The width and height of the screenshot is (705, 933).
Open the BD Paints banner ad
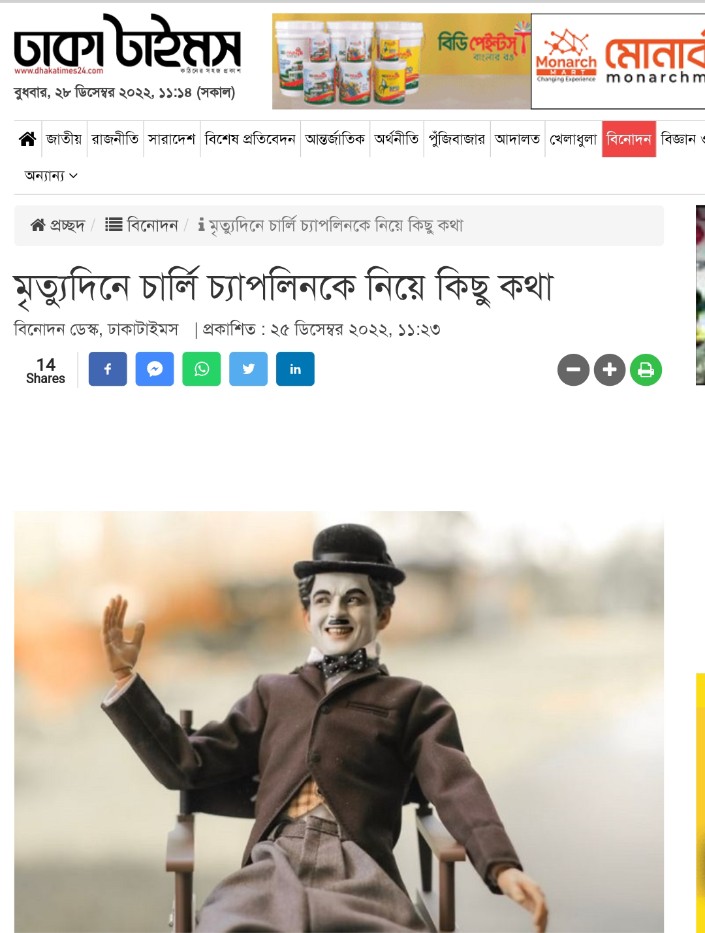coord(402,61)
